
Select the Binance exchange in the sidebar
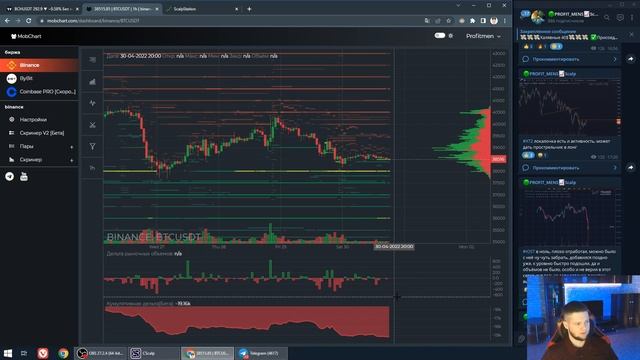click(39, 65)
